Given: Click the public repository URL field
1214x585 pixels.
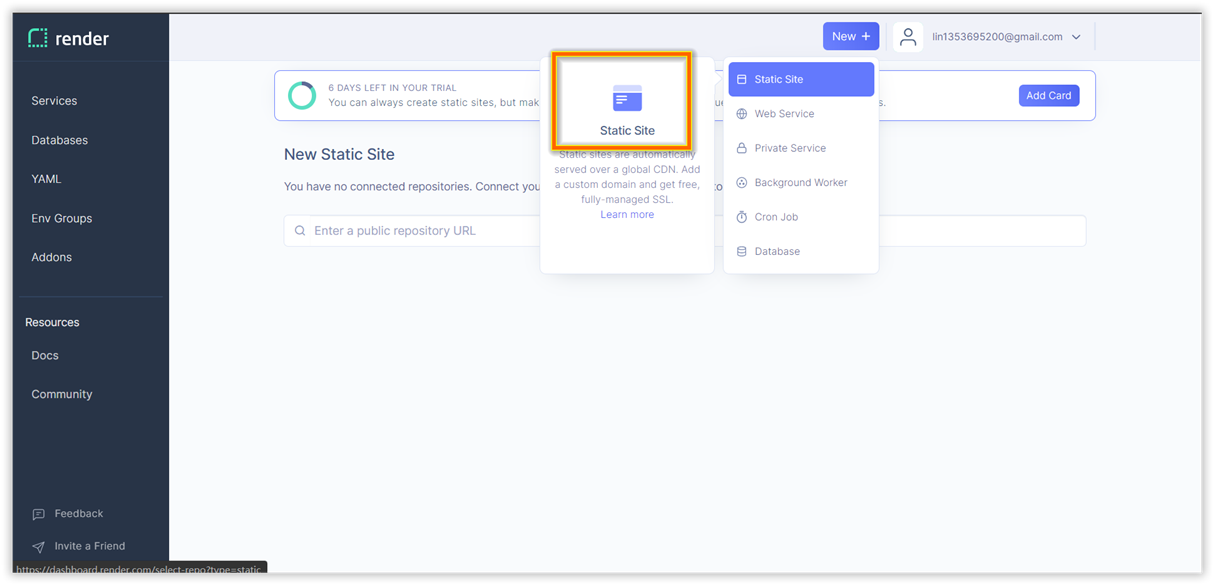Looking at the screenshot, I should tap(685, 231).
